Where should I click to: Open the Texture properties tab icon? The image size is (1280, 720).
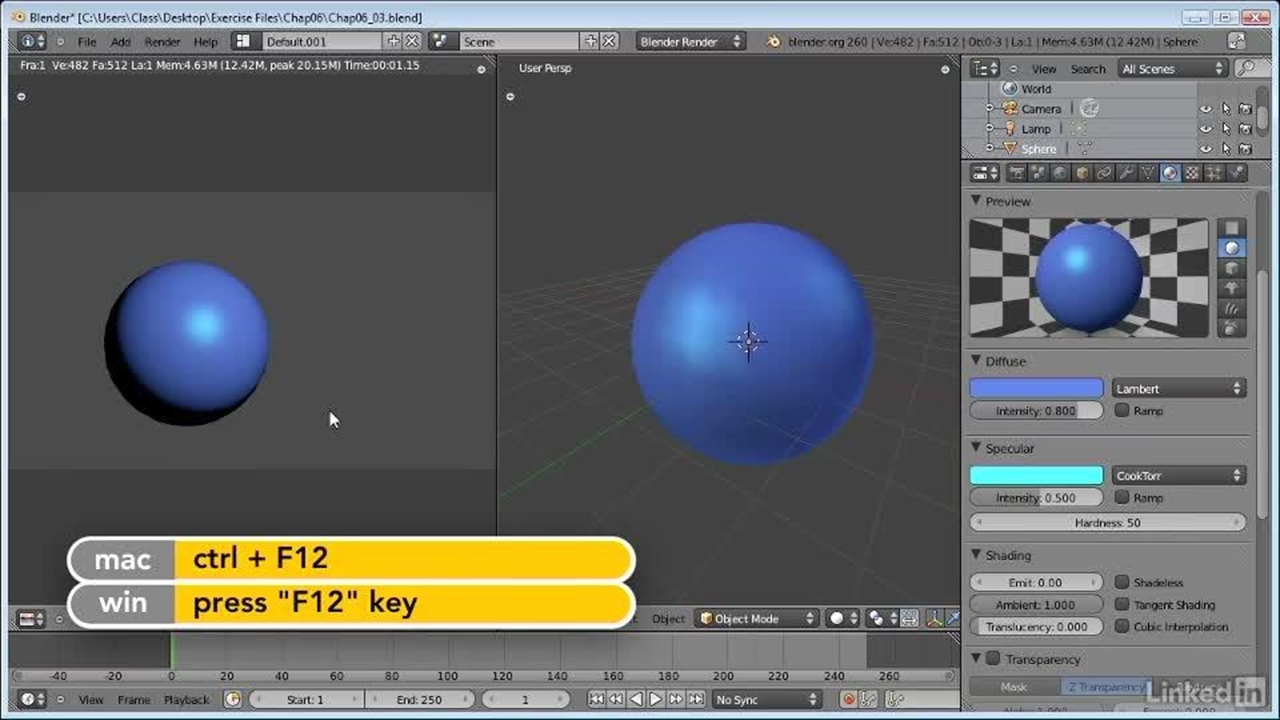tap(1192, 173)
